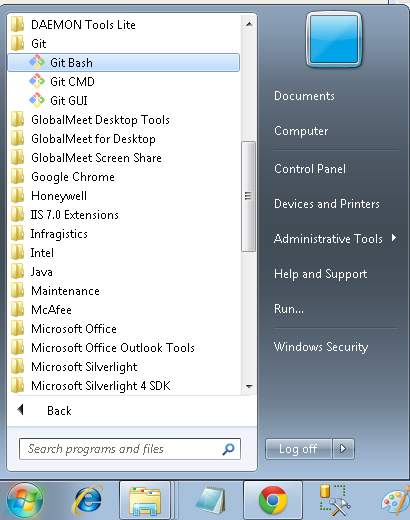
Task: Click the programs list scrollbar up arrow
Action: tap(249, 24)
